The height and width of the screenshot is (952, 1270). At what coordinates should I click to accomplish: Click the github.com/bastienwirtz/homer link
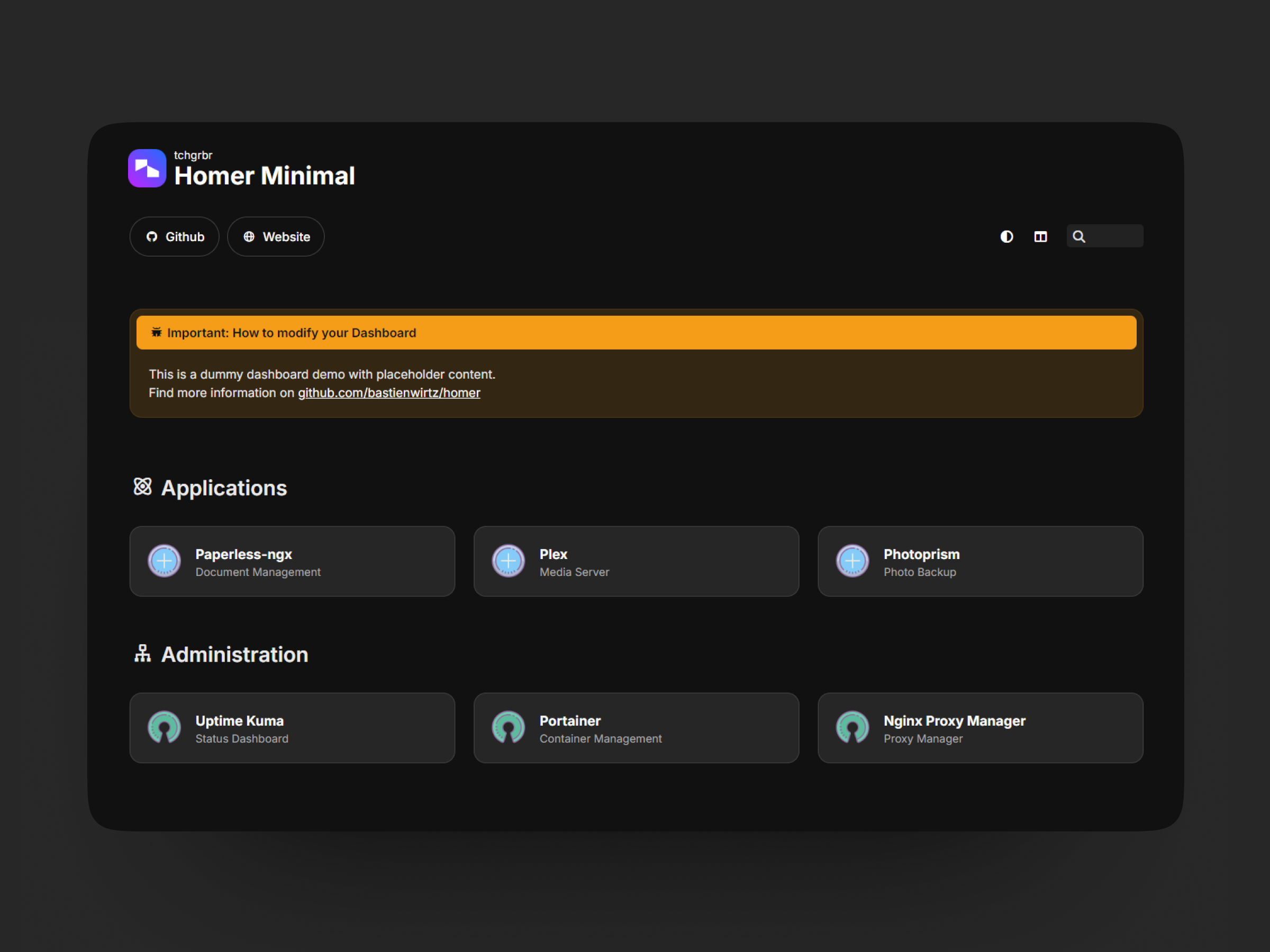tap(389, 393)
